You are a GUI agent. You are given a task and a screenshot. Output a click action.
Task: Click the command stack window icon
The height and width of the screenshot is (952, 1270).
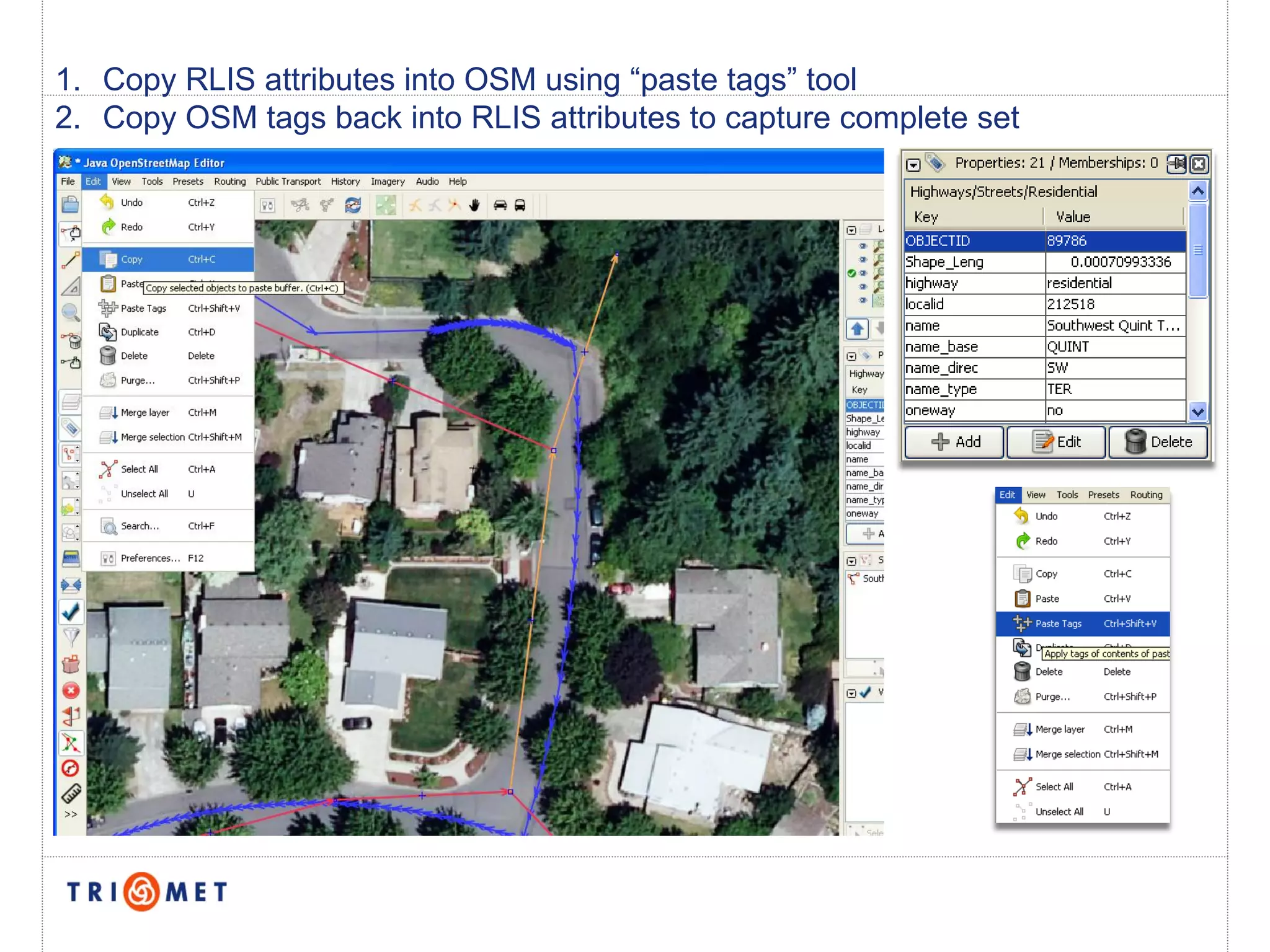tap(71, 557)
